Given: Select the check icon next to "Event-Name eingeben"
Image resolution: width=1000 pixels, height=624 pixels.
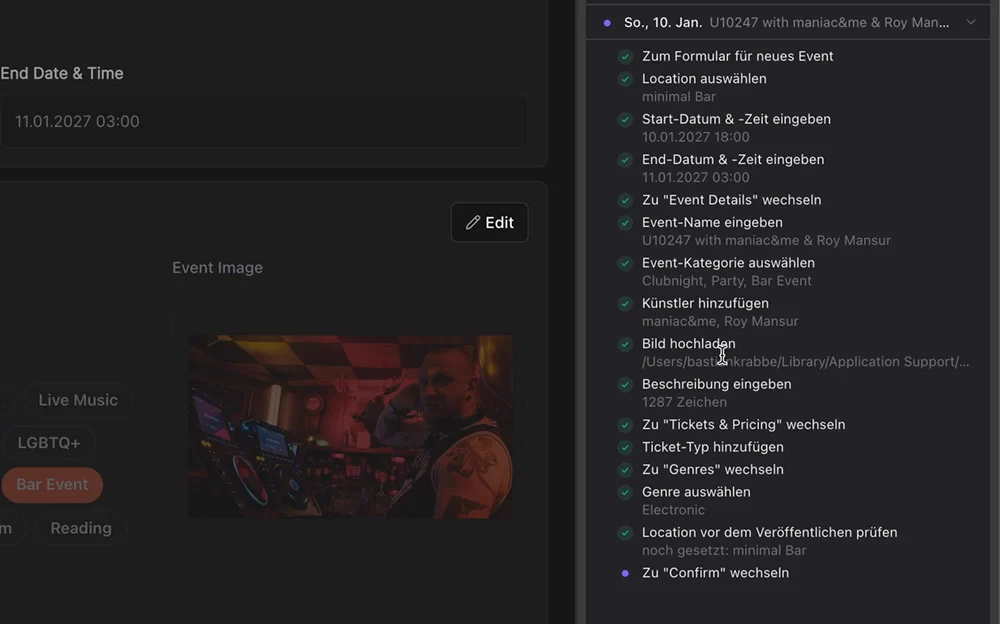Looking at the screenshot, I should coord(625,223).
